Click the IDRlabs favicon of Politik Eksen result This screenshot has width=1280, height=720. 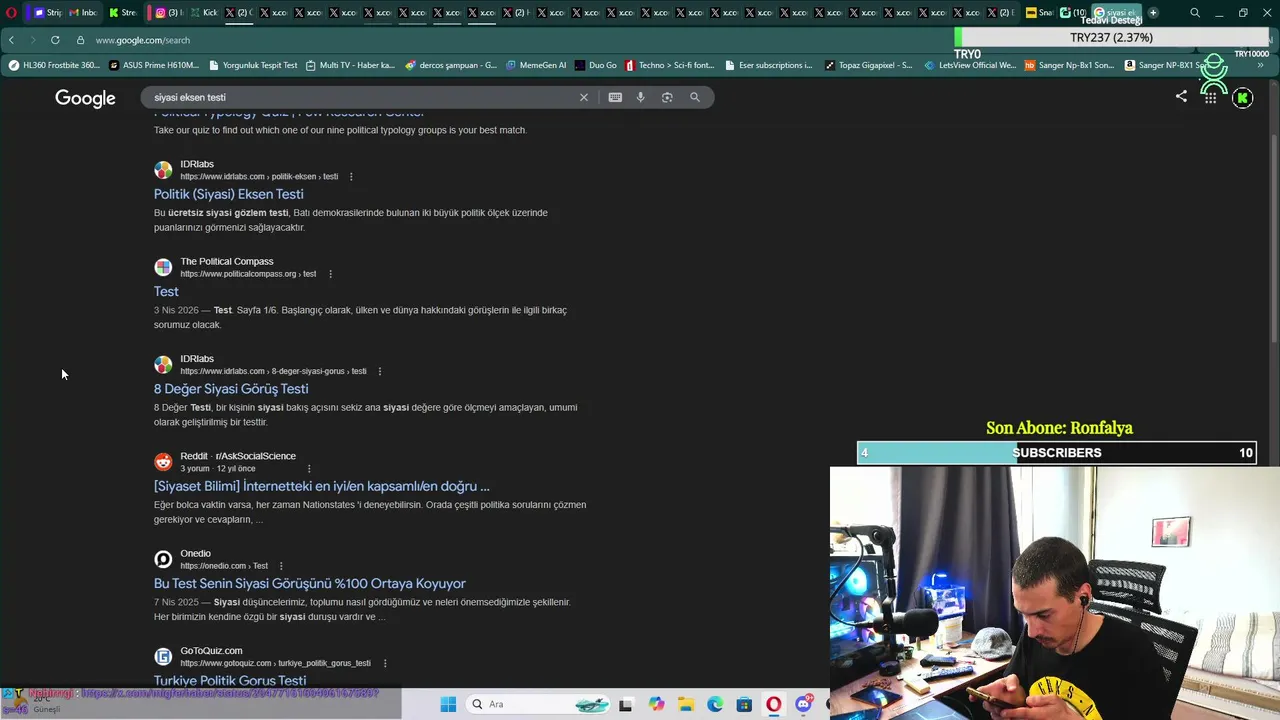coord(163,170)
